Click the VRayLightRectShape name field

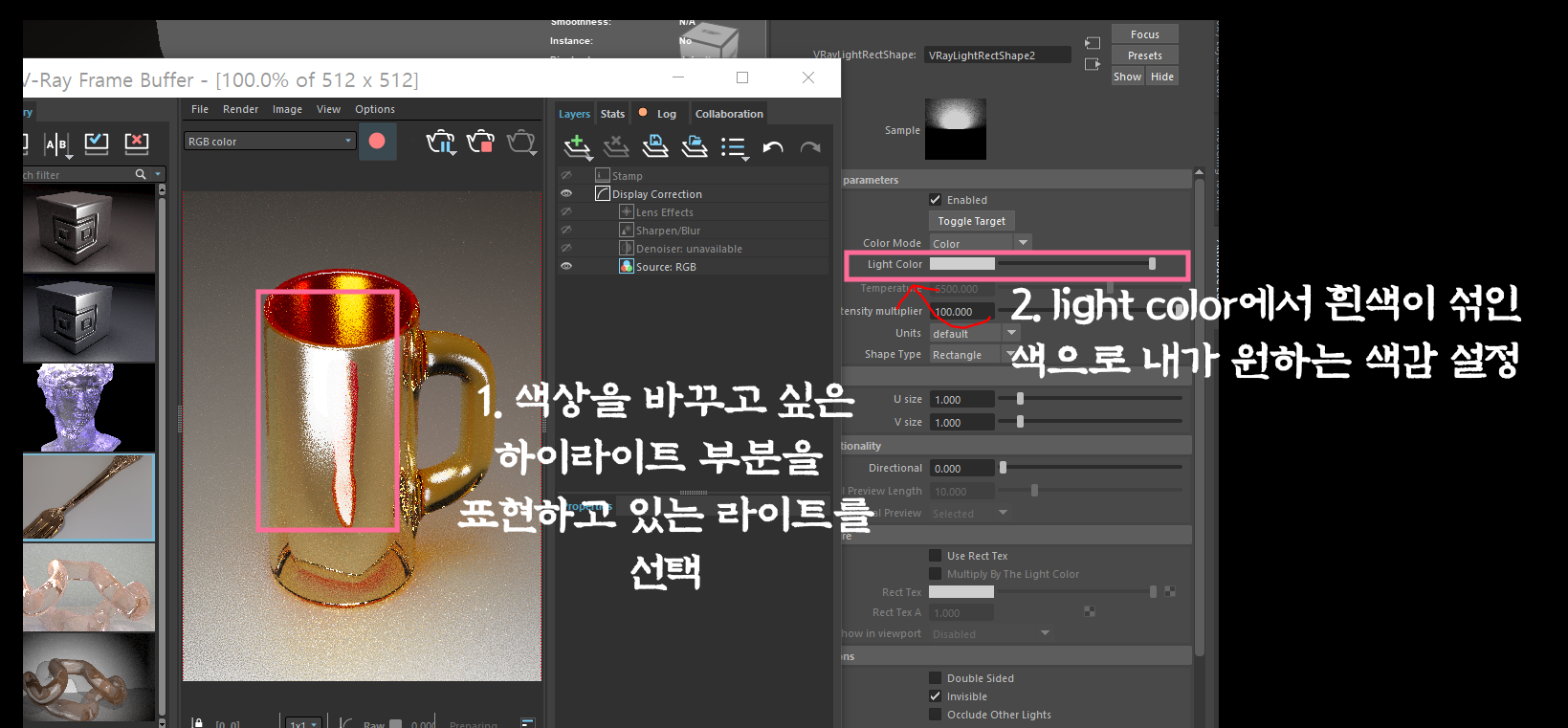click(x=998, y=55)
